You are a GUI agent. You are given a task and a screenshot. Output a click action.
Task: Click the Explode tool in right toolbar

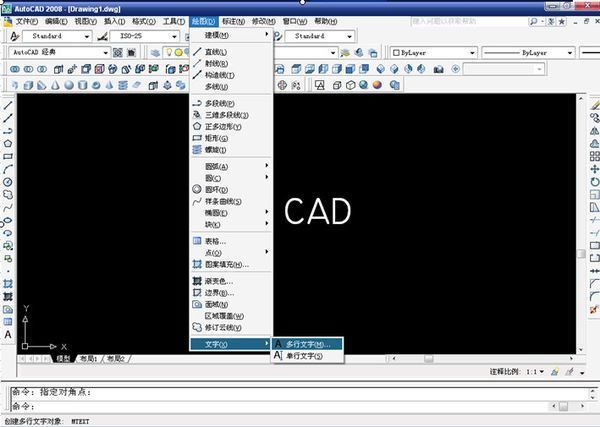pos(594,310)
